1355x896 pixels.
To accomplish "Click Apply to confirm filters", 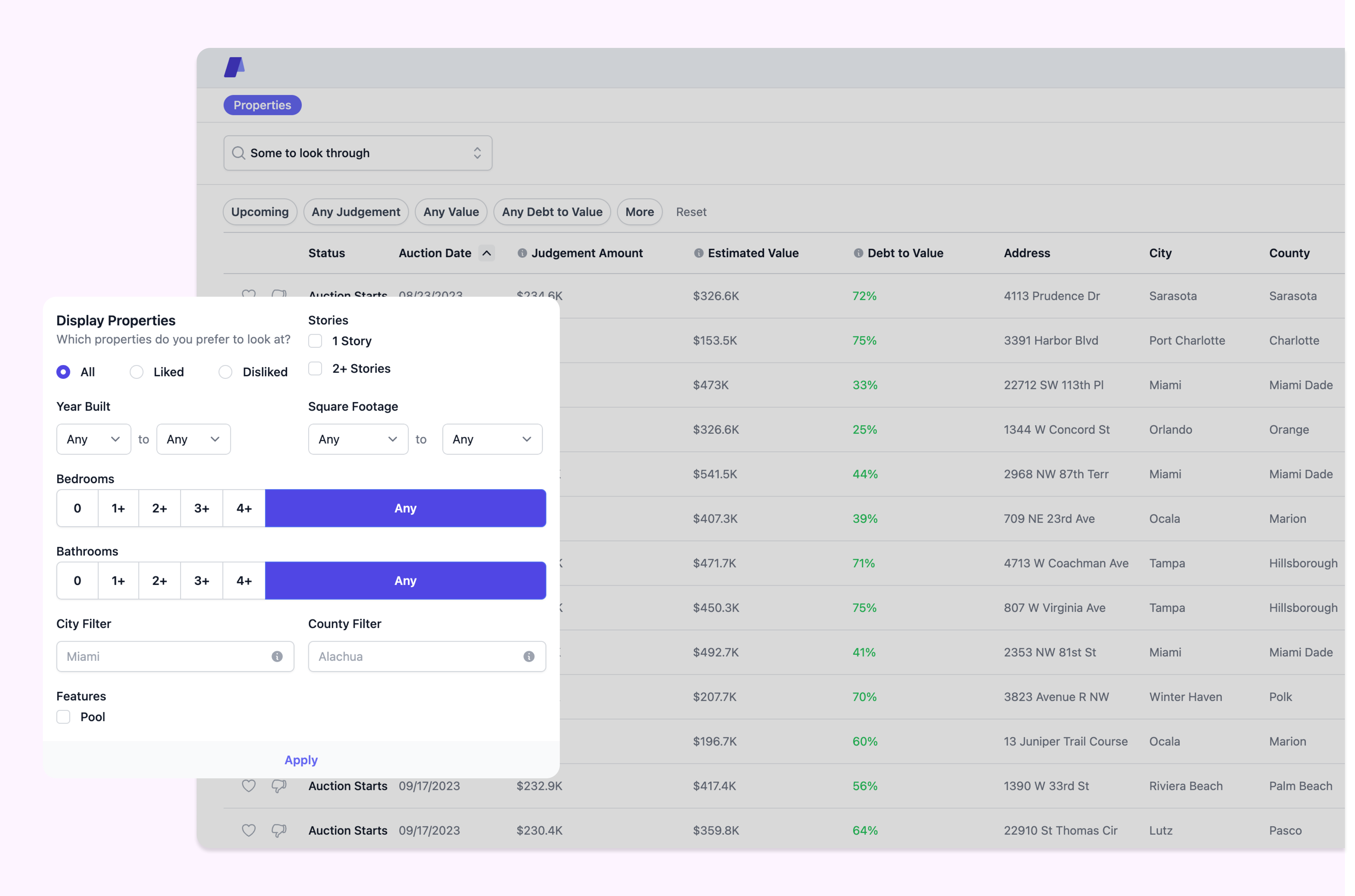I will [x=301, y=760].
